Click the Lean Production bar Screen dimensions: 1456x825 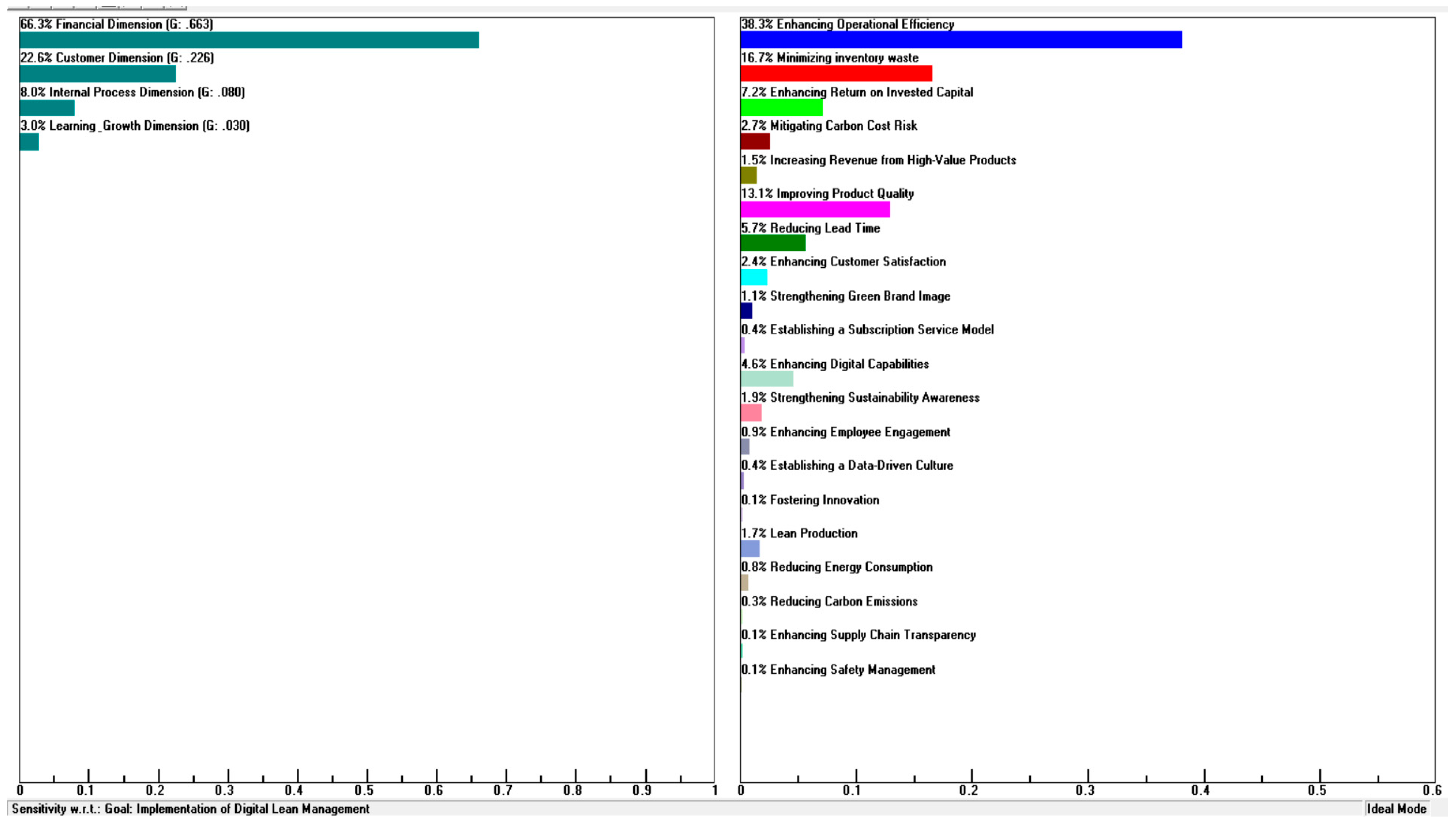[x=750, y=548]
